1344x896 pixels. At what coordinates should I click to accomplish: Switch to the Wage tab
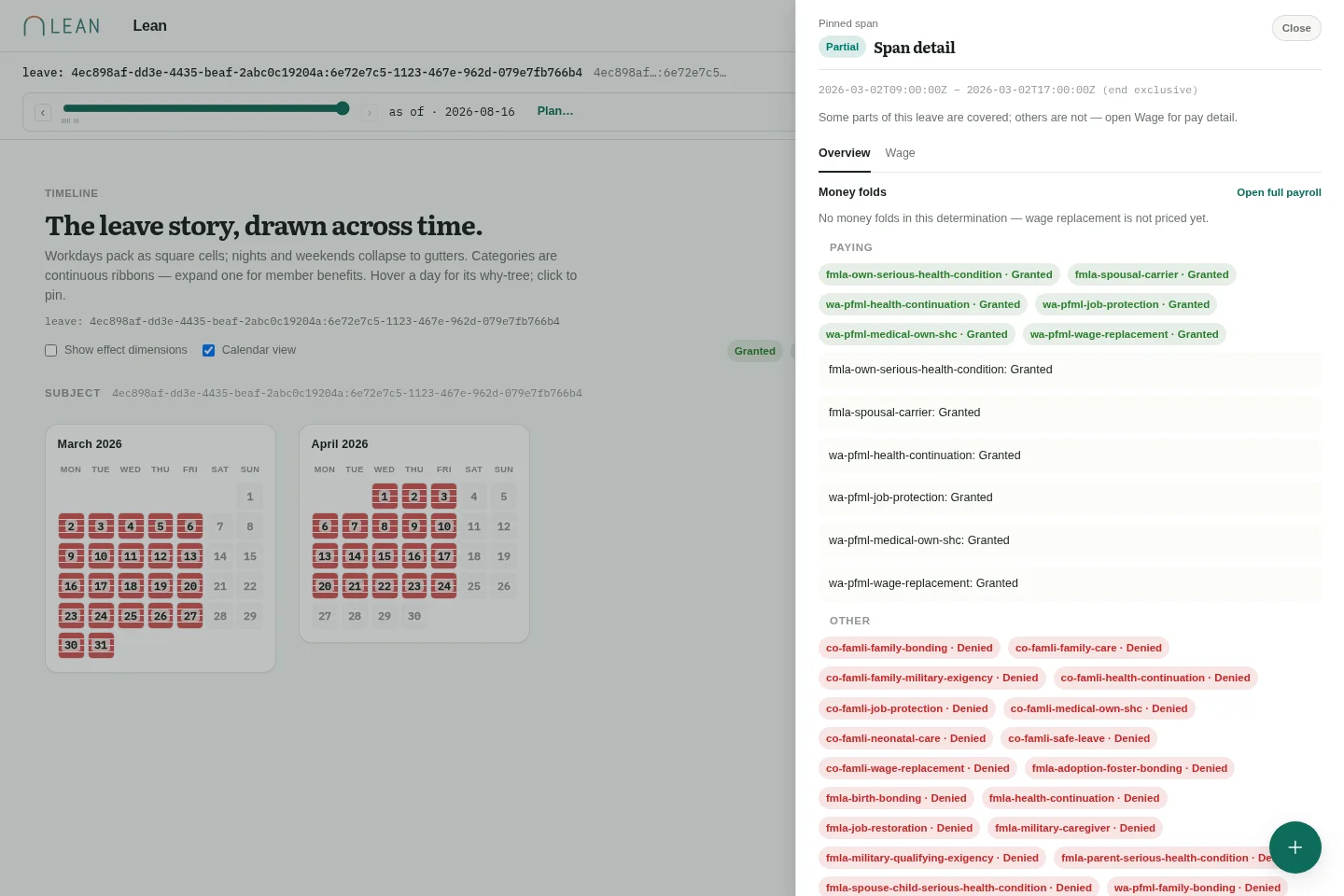[x=900, y=153]
